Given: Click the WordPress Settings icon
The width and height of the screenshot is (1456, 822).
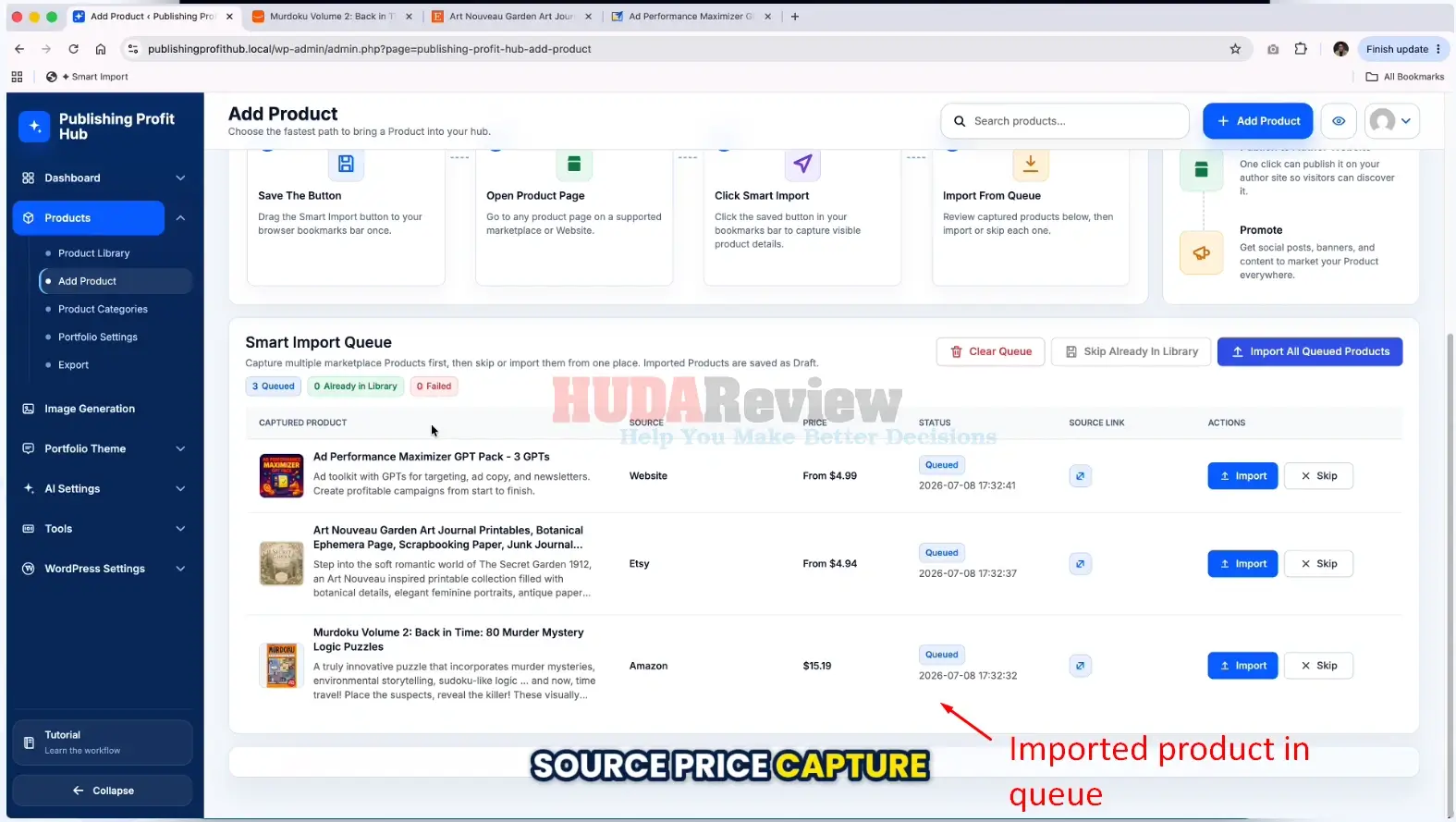Looking at the screenshot, I should (x=28, y=569).
